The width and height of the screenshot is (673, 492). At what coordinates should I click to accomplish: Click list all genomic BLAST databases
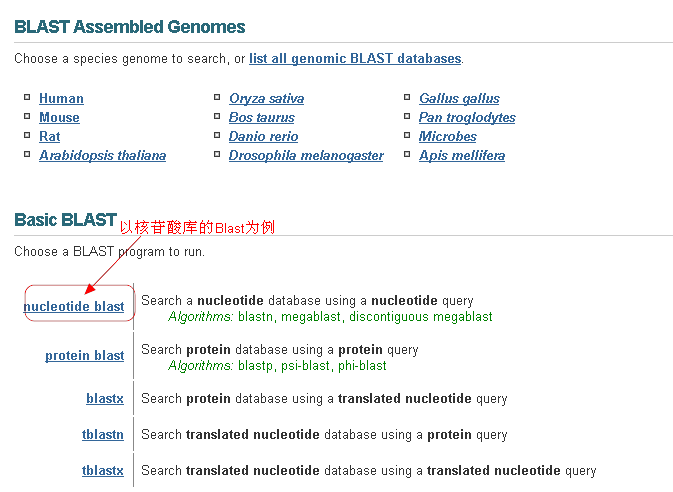[x=355, y=59]
